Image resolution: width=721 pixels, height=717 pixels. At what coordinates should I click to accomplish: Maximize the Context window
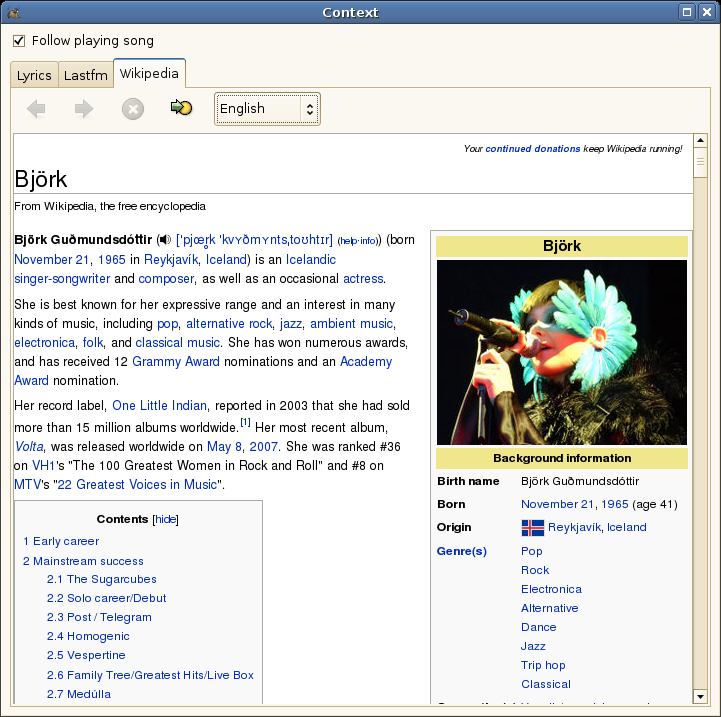point(687,12)
